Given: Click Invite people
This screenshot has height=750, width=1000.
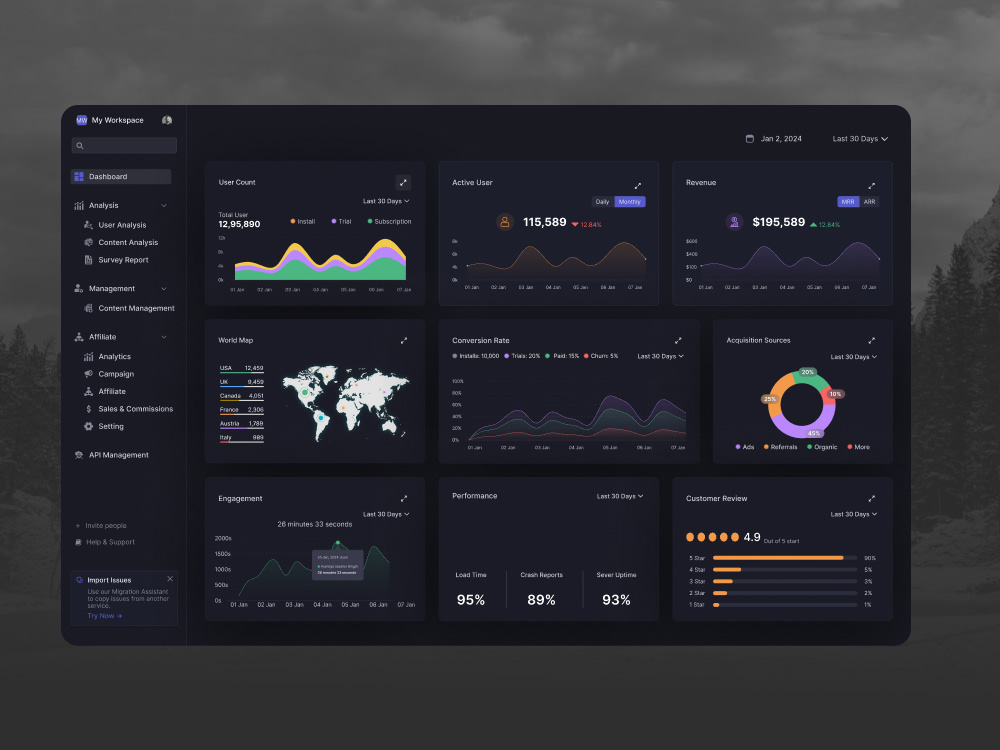Looking at the screenshot, I should [x=101, y=526].
